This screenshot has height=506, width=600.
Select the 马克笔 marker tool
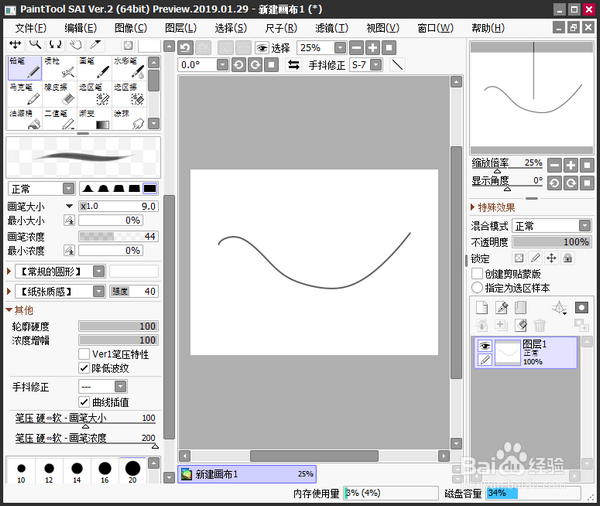25,94
